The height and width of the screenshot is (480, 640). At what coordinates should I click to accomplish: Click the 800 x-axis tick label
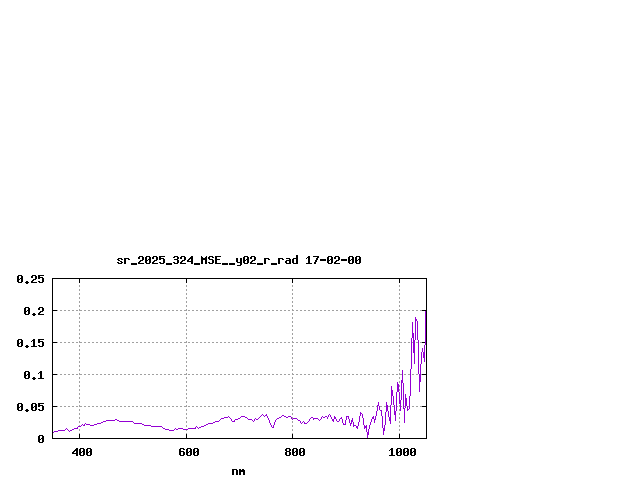(293, 453)
